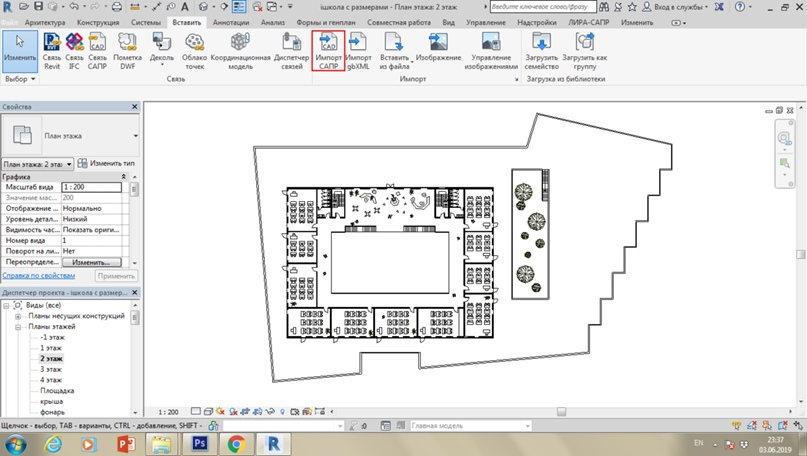Click the Изменить тип button
Screen dimensions: 807x456
106,163
